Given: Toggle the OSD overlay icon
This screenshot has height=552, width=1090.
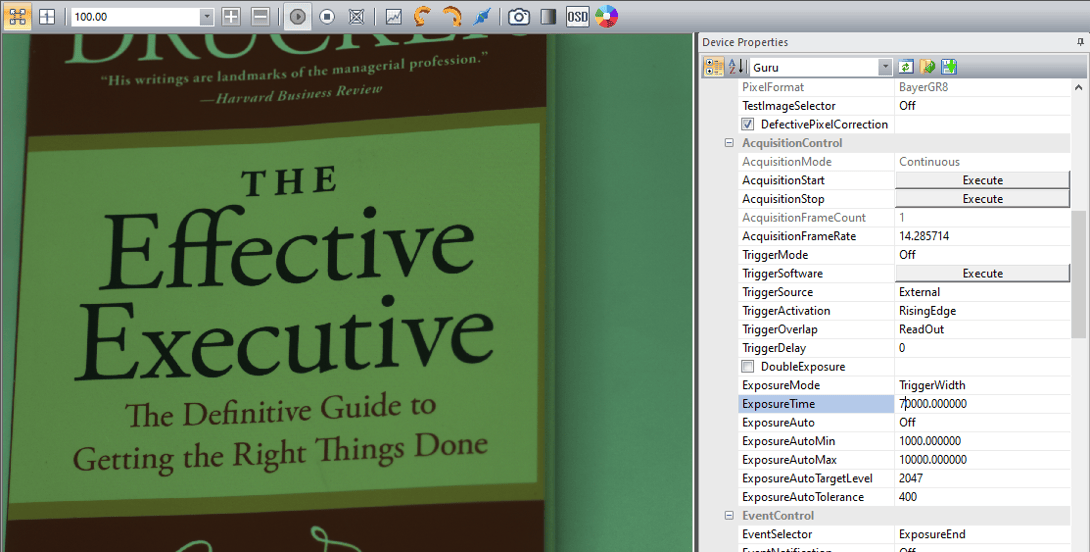Looking at the screenshot, I should tap(577, 17).
